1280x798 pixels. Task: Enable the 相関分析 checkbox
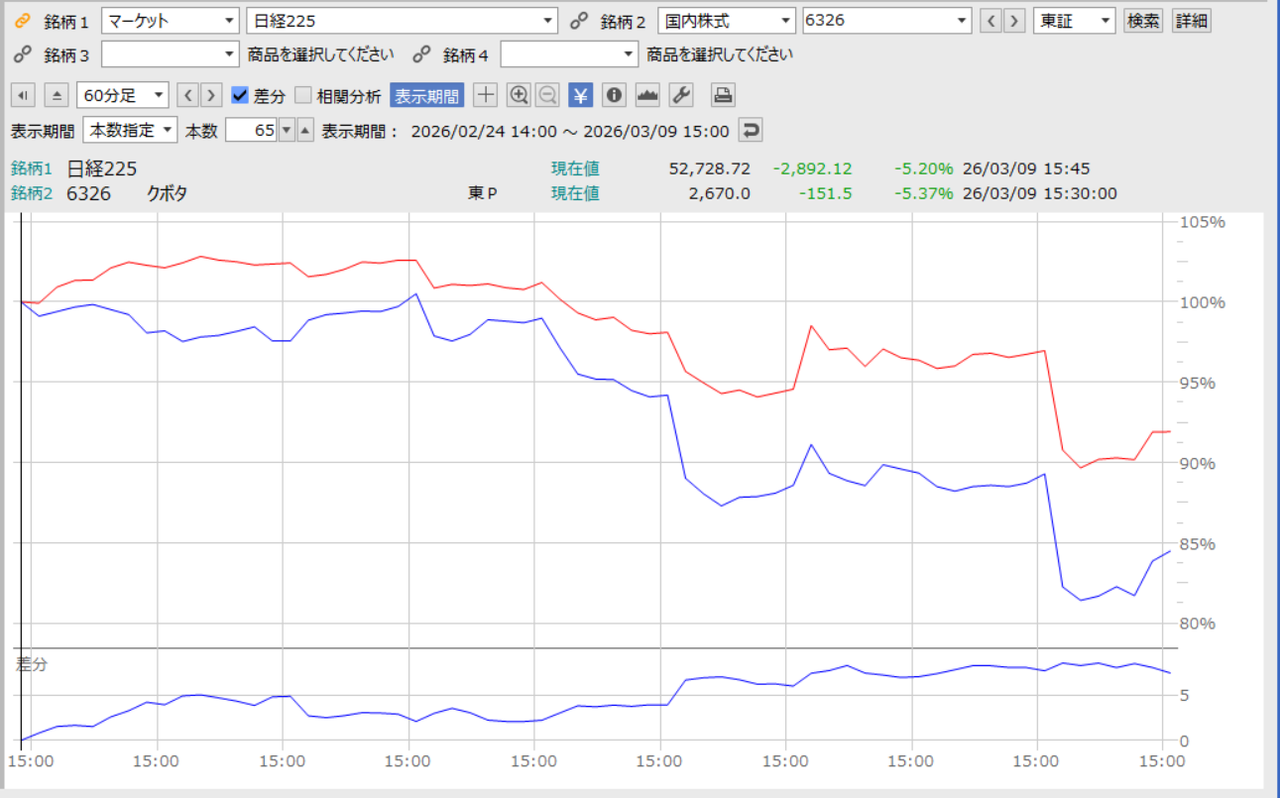click(303, 96)
